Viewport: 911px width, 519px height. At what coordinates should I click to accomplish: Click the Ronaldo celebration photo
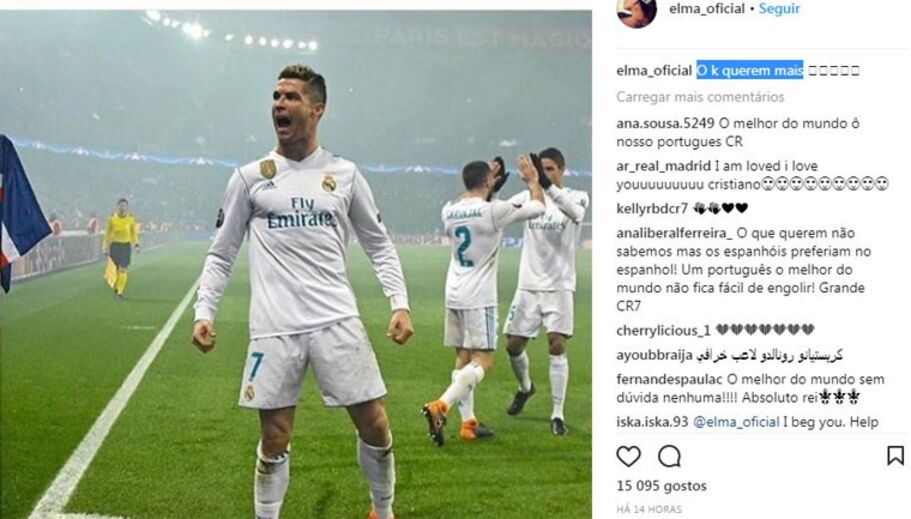click(296, 264)
